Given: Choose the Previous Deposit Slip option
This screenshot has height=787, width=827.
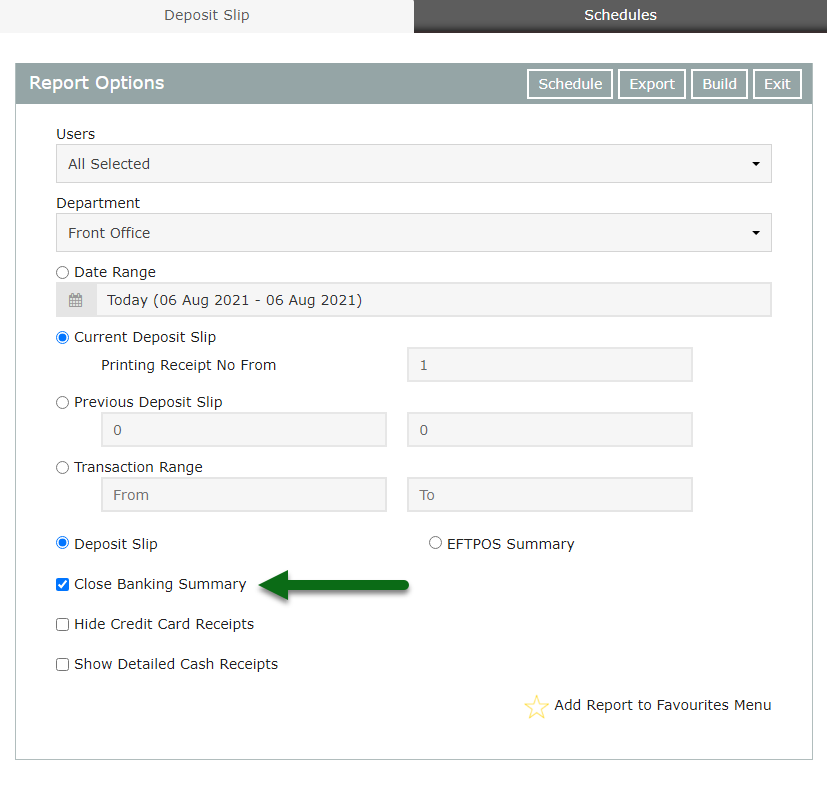Looking at the screenshot, I should pyautogui.click(x=62, y=402).
